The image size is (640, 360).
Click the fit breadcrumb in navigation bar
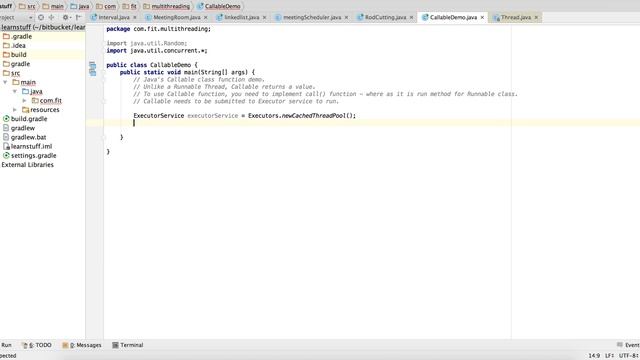[x=130, y=7]
